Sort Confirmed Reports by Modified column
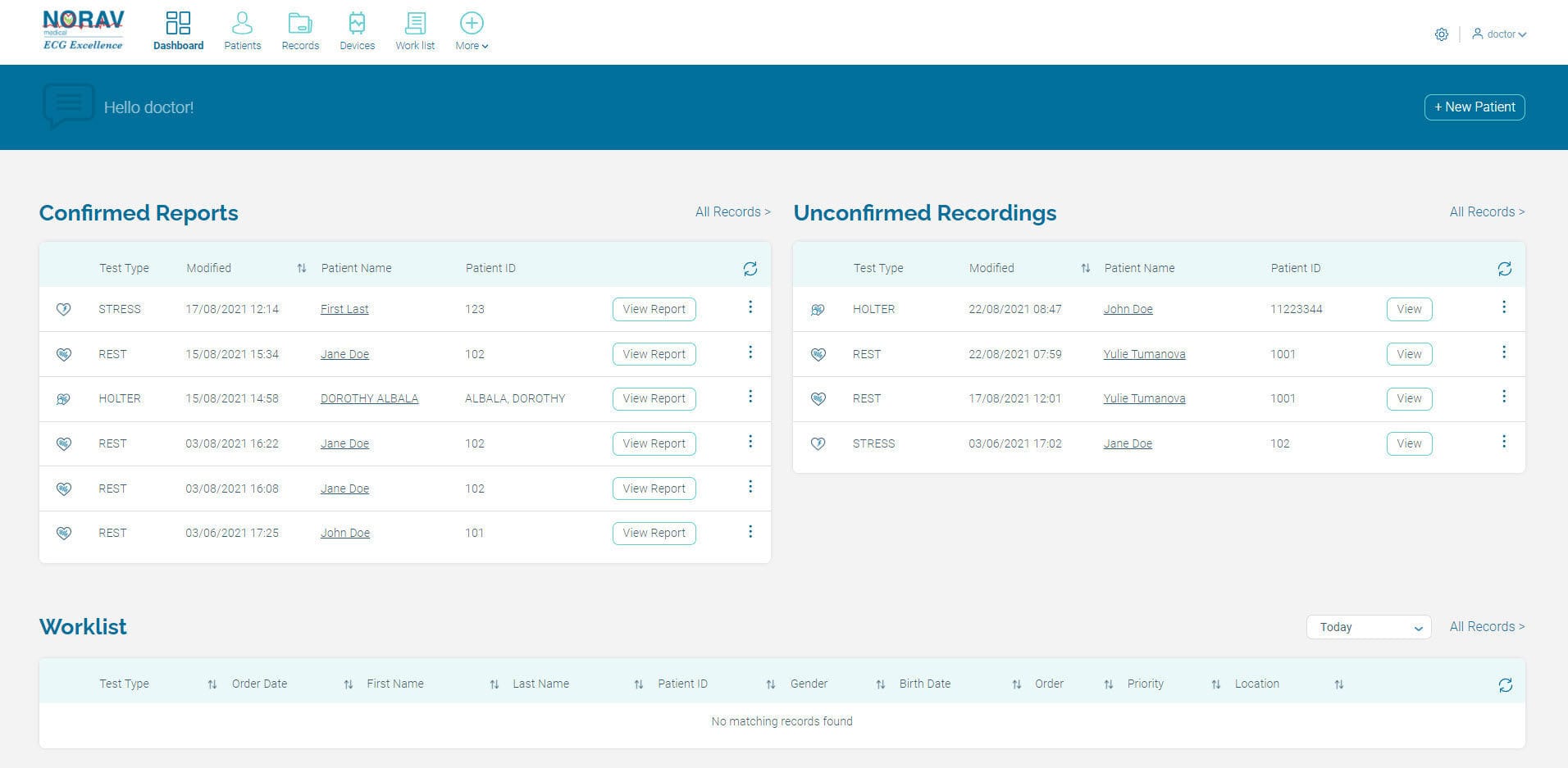This screenshot has height=768, width=1568. tap(301, 269)
